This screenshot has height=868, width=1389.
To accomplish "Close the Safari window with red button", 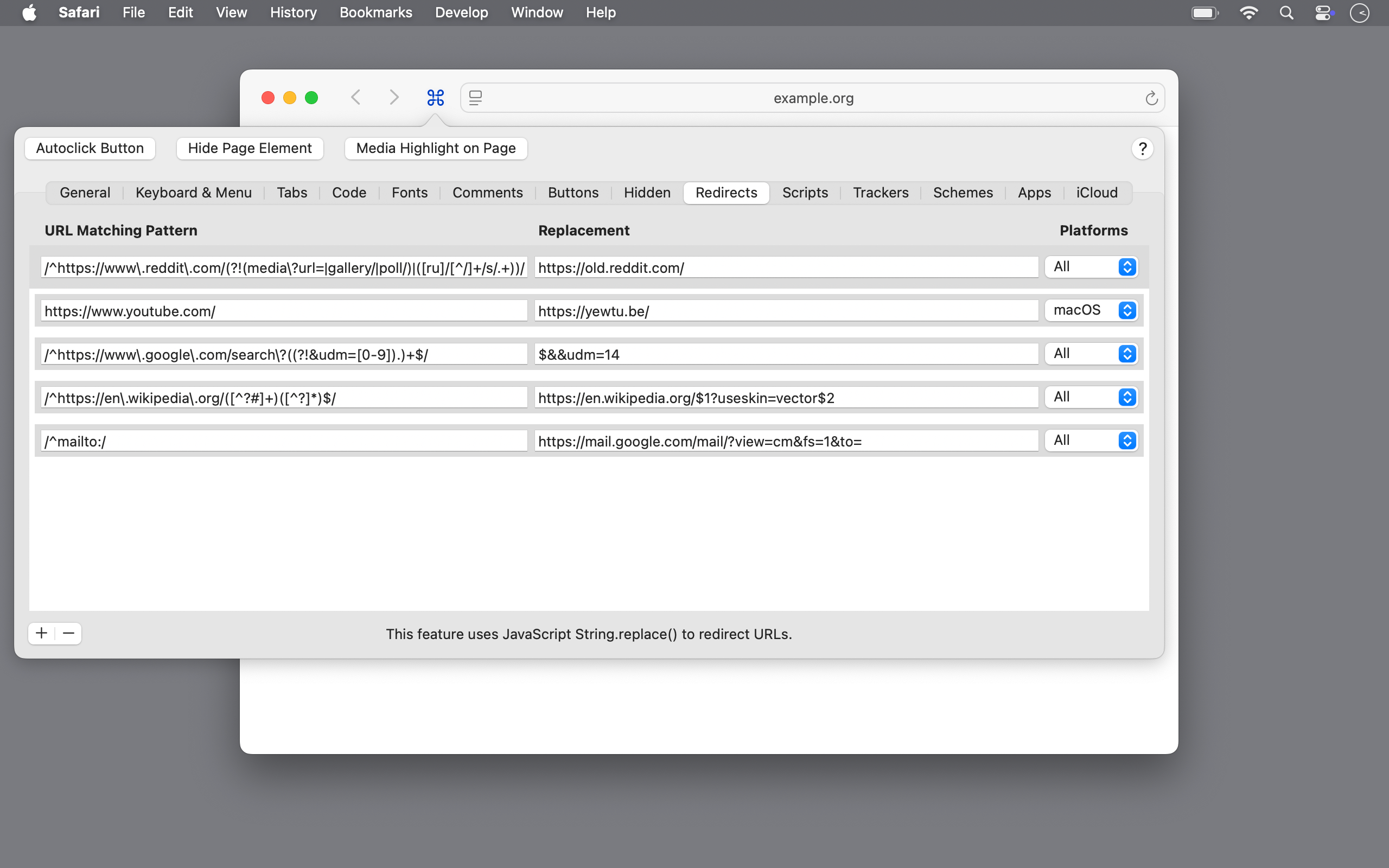I will tap(267, 98).
